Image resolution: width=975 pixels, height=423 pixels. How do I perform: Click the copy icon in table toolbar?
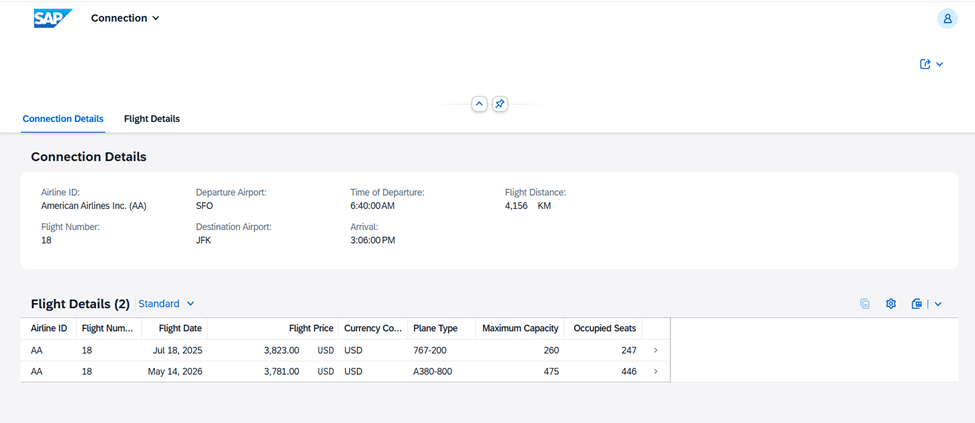(x=864, y=304)
